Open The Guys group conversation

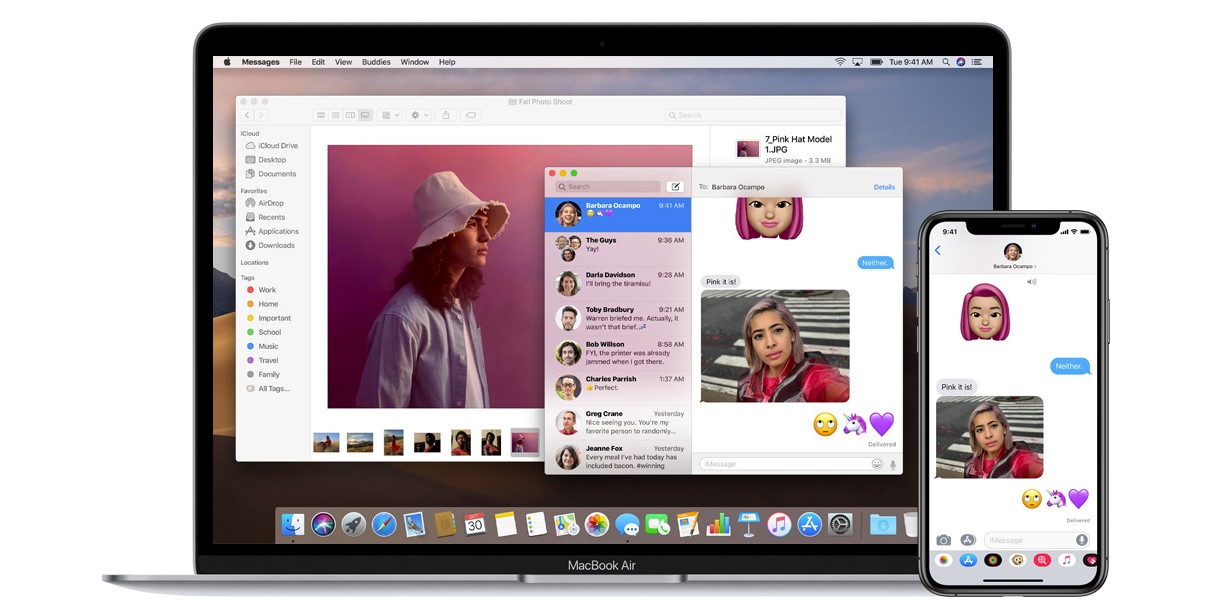click(618, 249)
